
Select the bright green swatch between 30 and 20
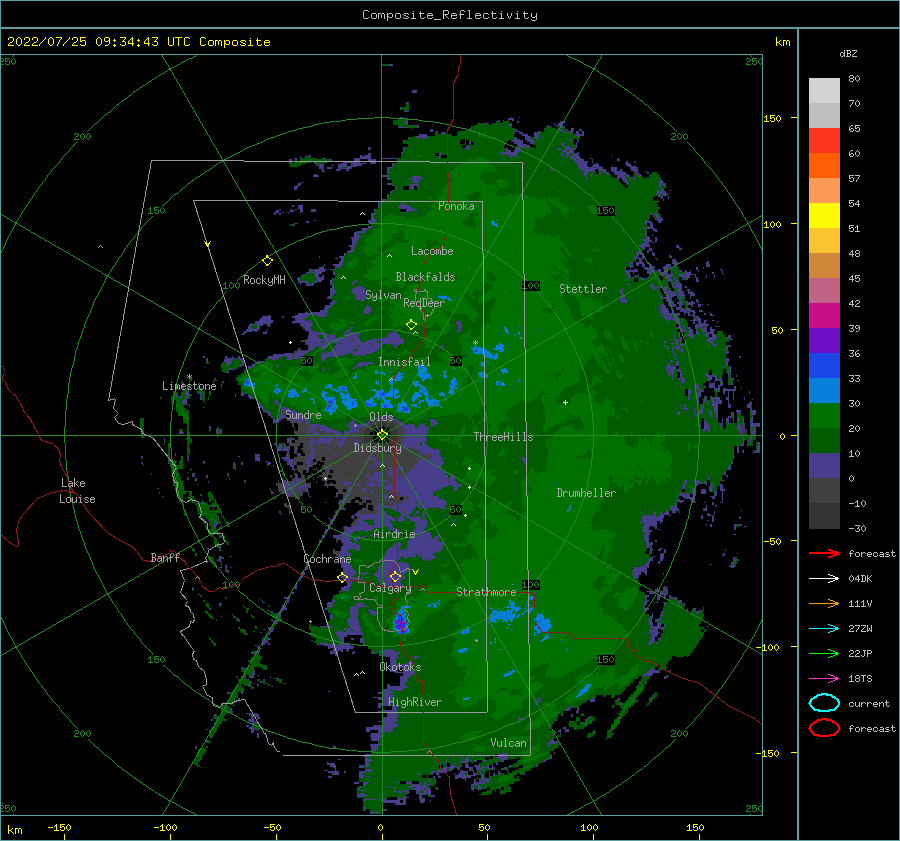pos(824,416)
